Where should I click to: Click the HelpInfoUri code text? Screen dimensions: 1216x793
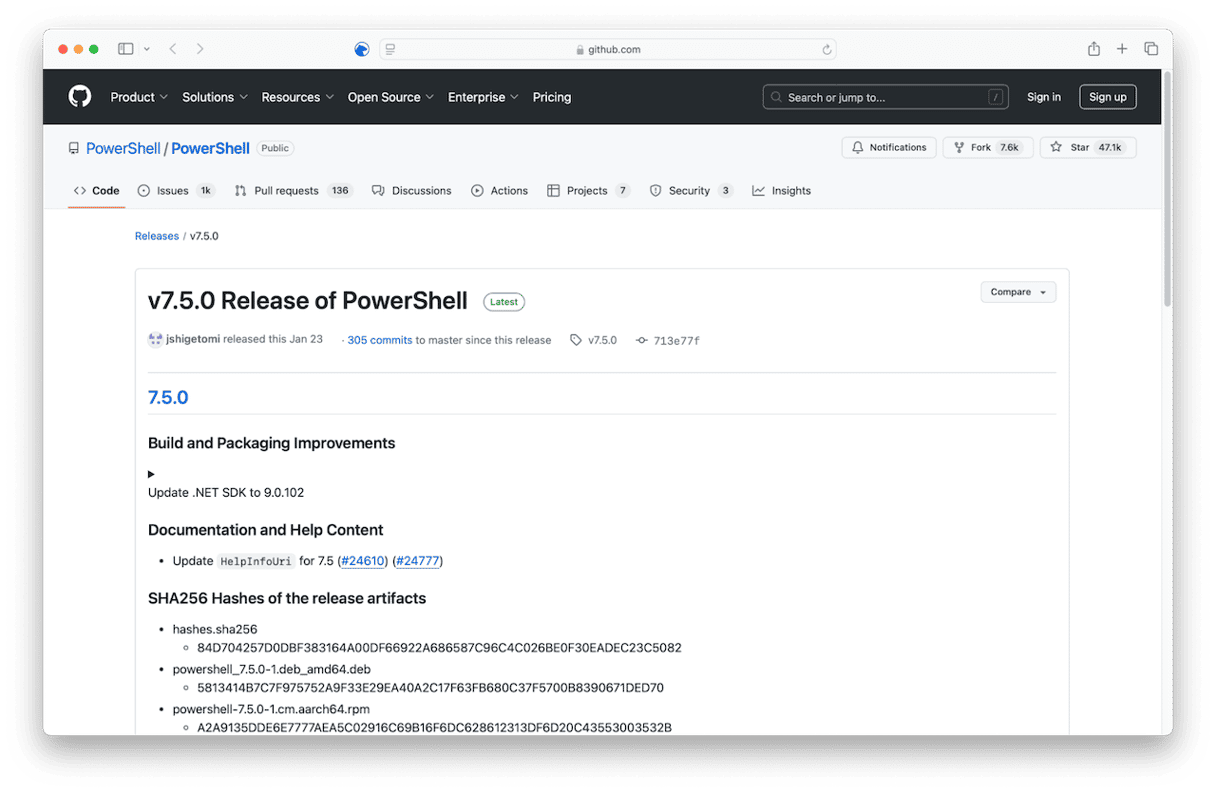[256, 561]
